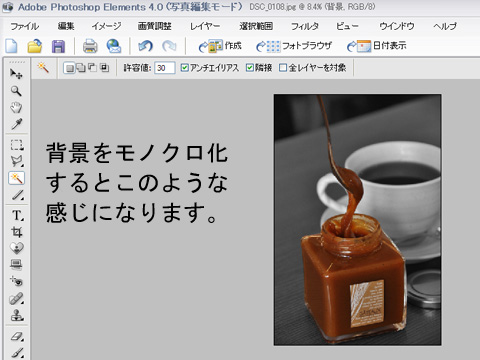
Task: Select the Lasso tool
Action: click(x=16, y=161)
